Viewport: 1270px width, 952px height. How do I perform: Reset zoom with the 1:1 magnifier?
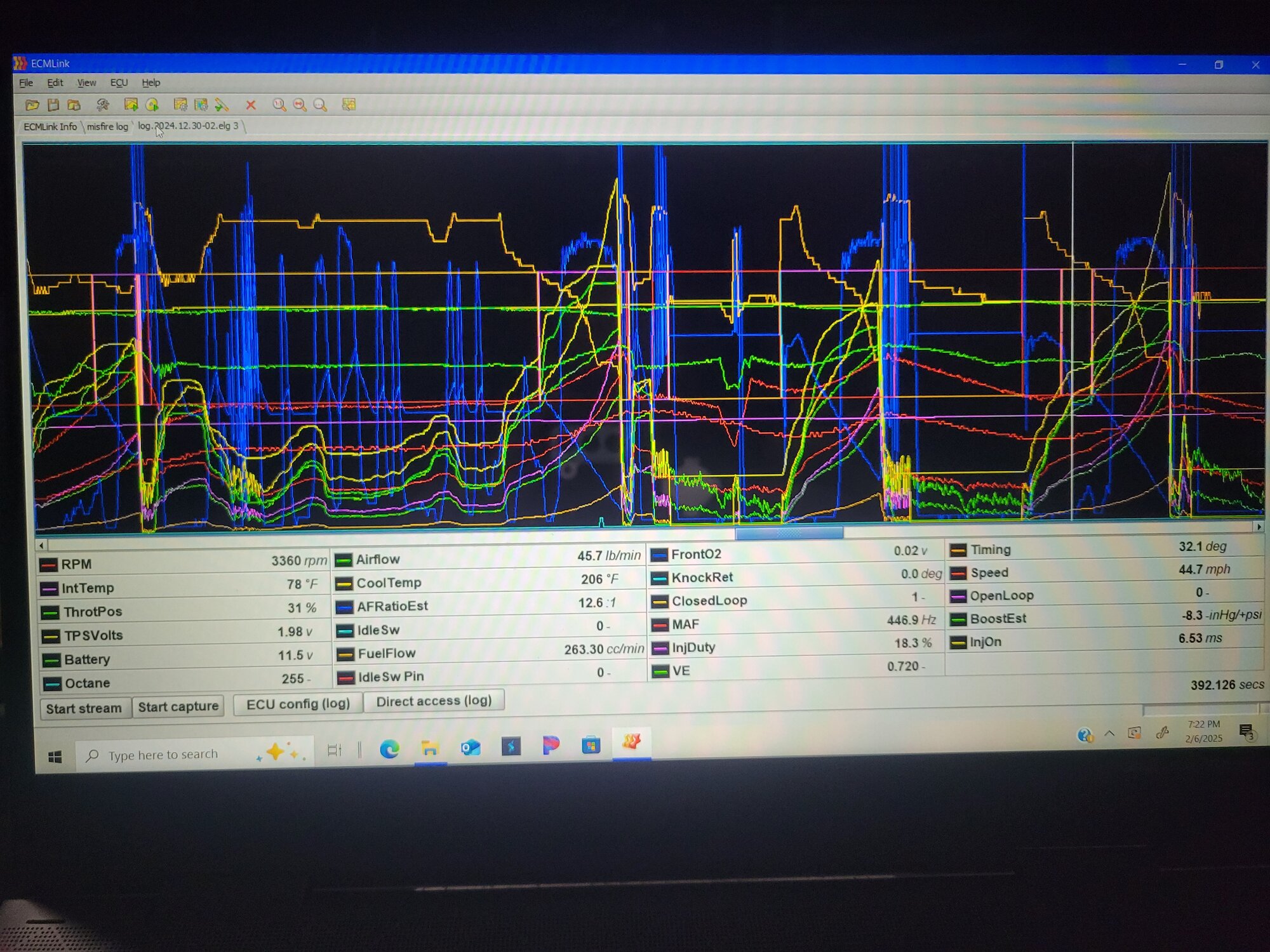point(279,105)
